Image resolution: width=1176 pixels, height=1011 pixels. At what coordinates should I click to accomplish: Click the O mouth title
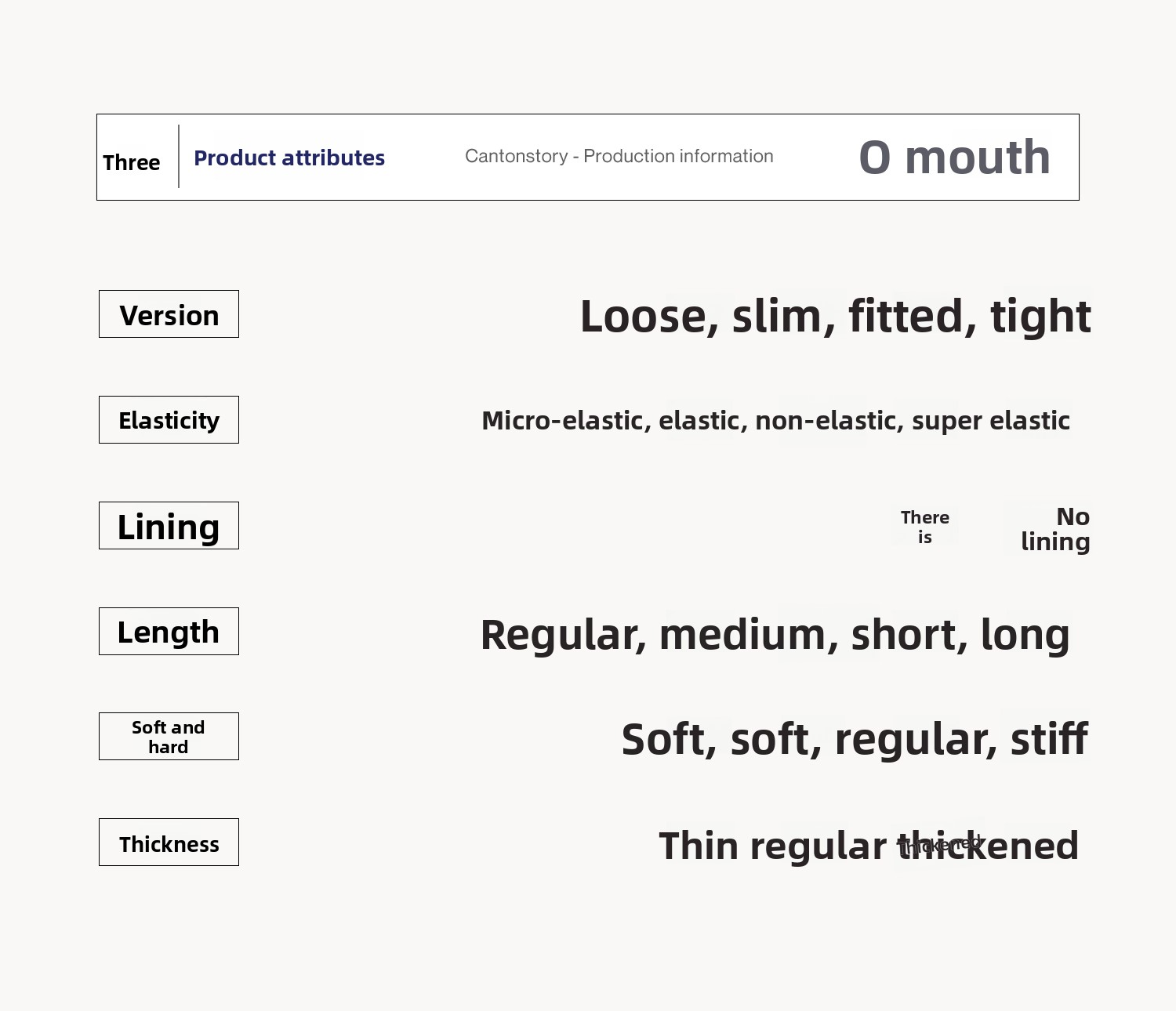click(x=954, y=157)
